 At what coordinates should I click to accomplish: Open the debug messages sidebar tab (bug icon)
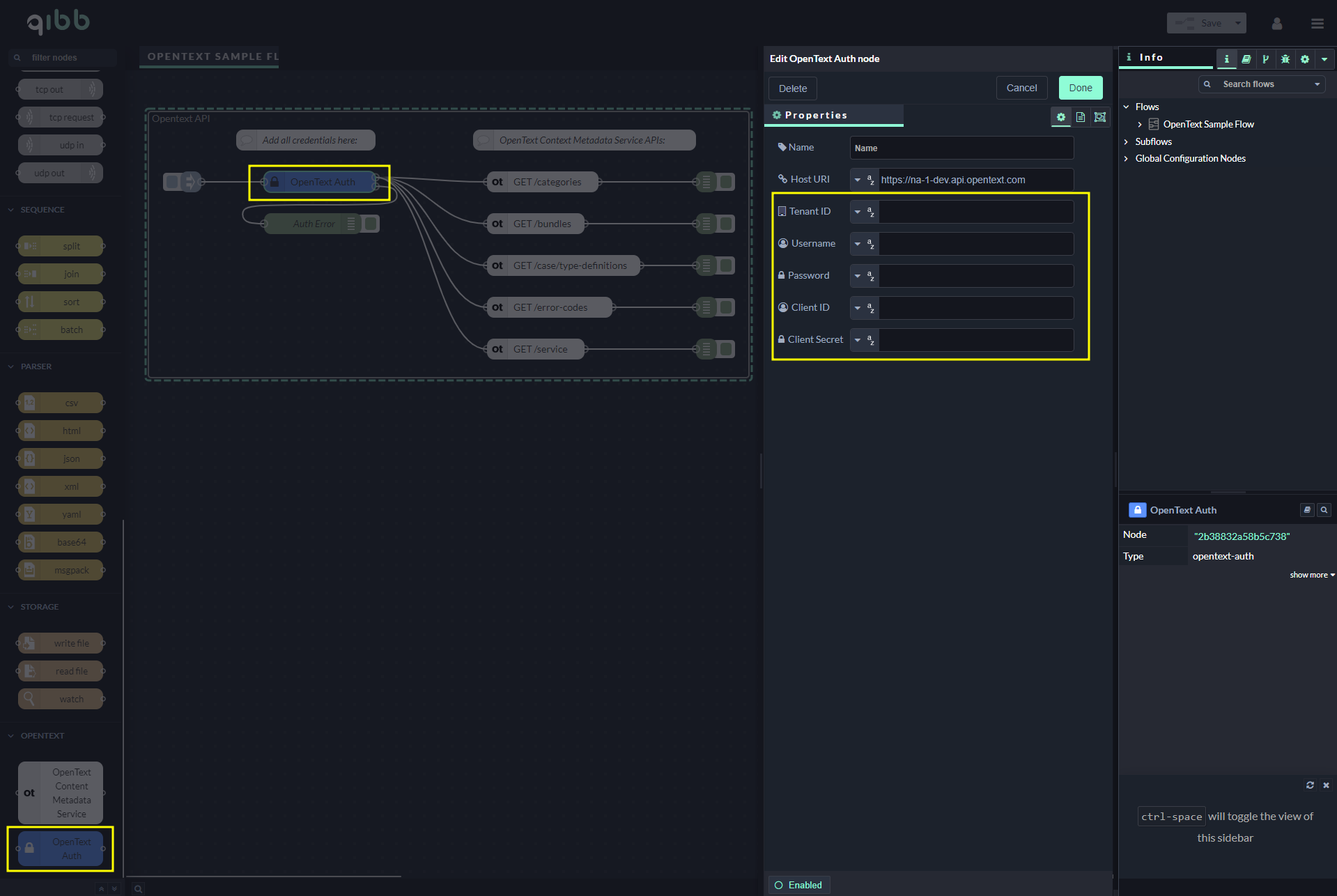(1285, 59)
